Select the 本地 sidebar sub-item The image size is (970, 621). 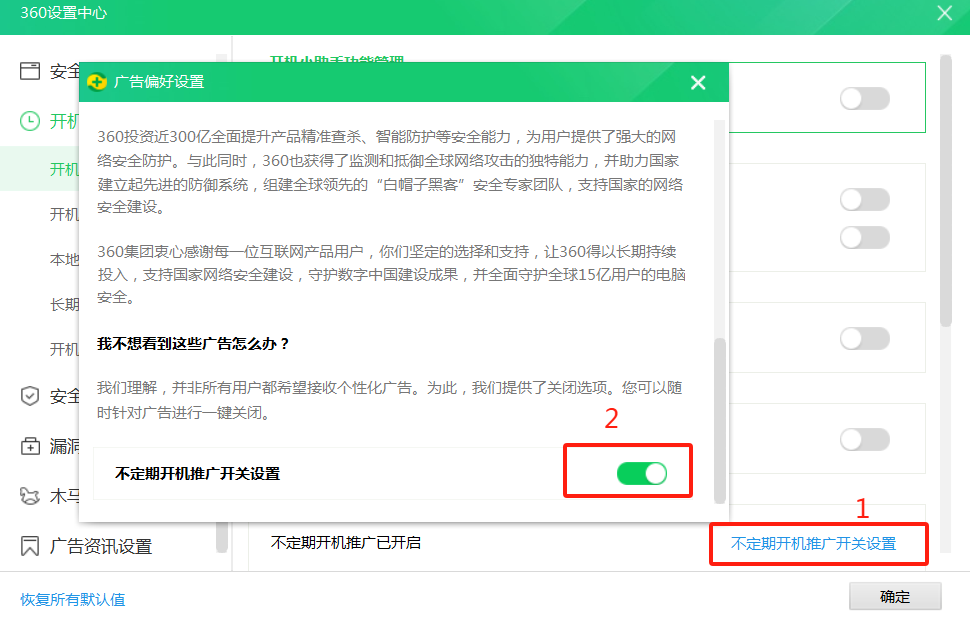64,259
